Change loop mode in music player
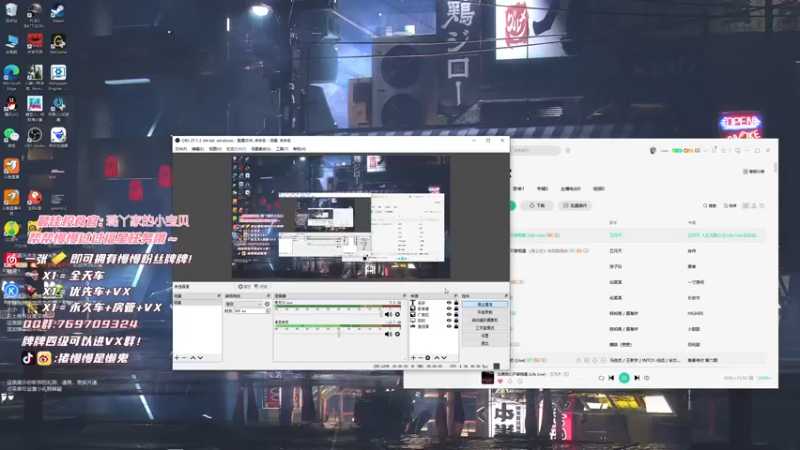This screenshot has height=450, width=800. click(601, 378)
